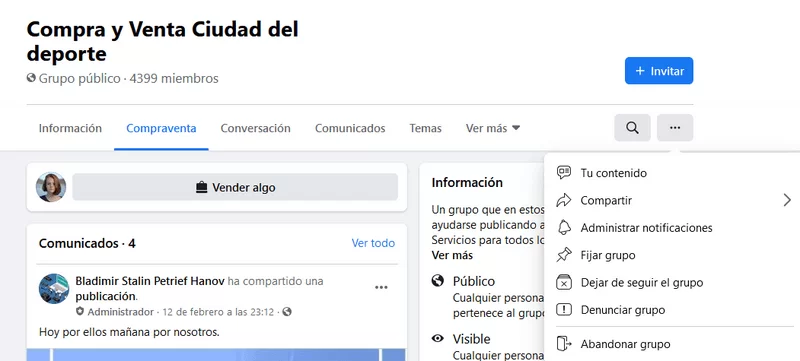This screenshot has height=361, width=800.
Task: Click the user profile avatar next to Vender algo
Action: (51, 187)
